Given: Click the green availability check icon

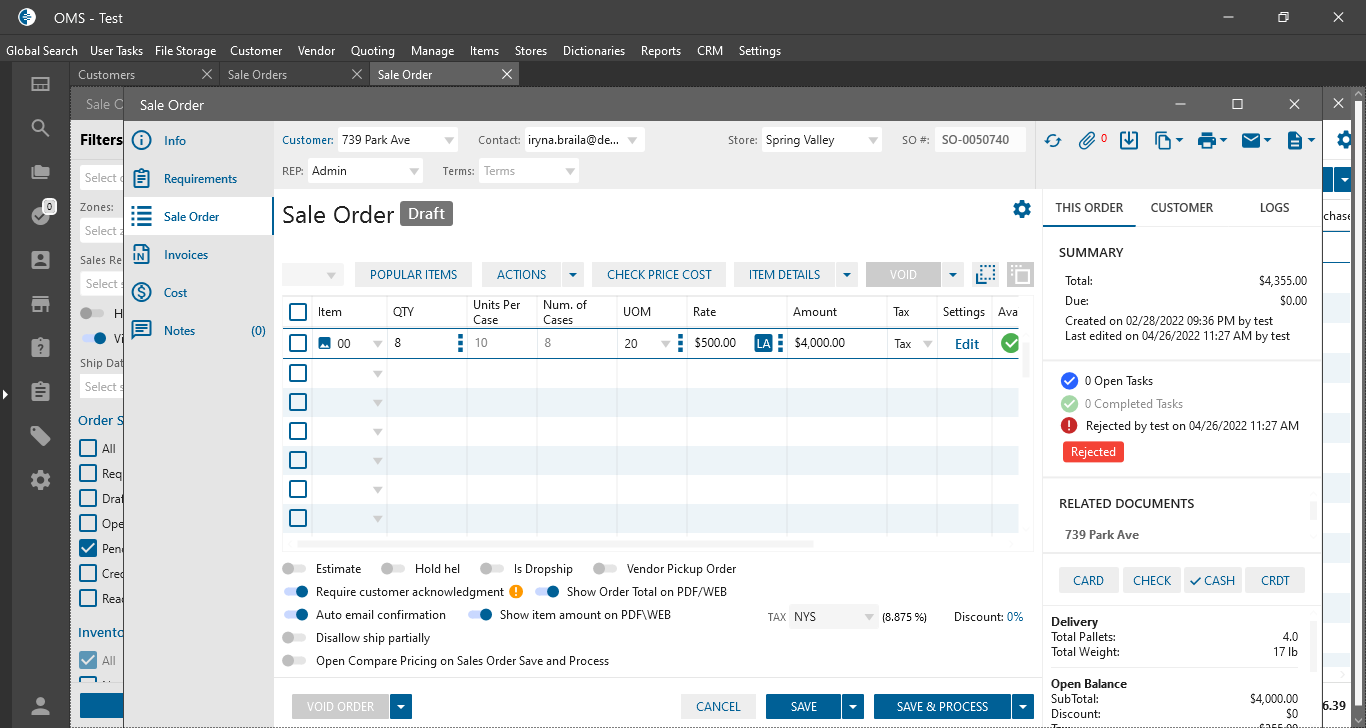Looking at the screenshot, I should point(1010,343).
